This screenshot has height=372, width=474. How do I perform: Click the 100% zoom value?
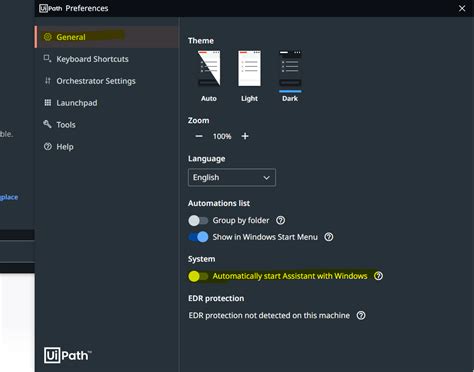pyautogui.click(x=222, y=136)
